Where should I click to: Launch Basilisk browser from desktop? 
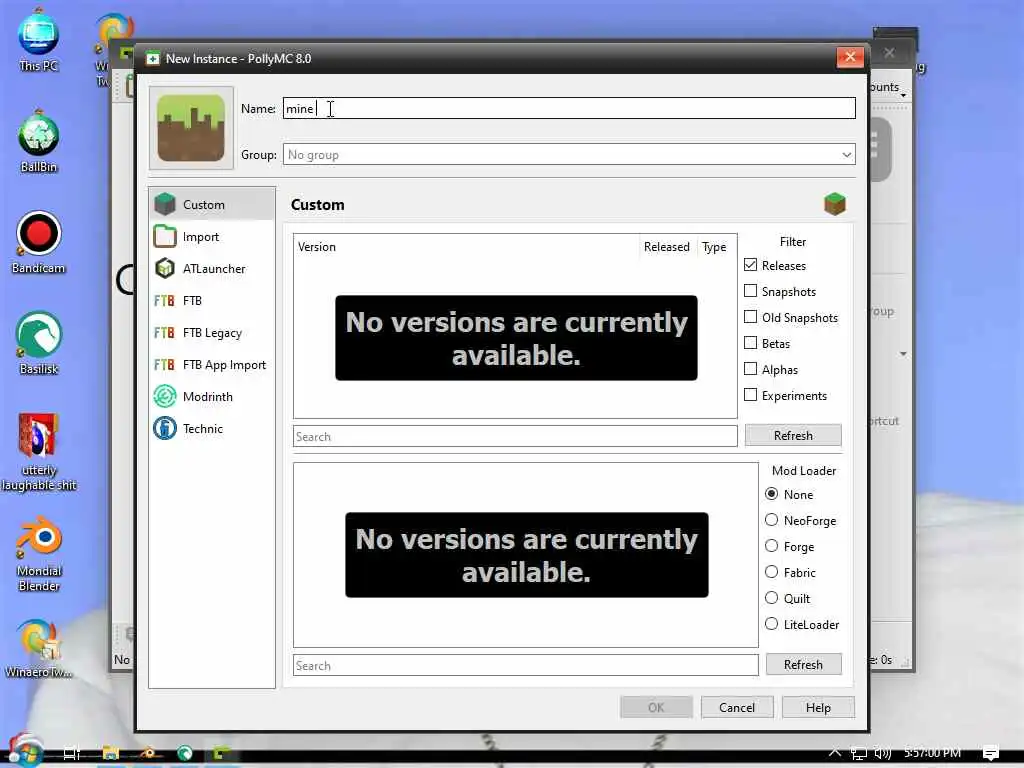coord(39,344)
